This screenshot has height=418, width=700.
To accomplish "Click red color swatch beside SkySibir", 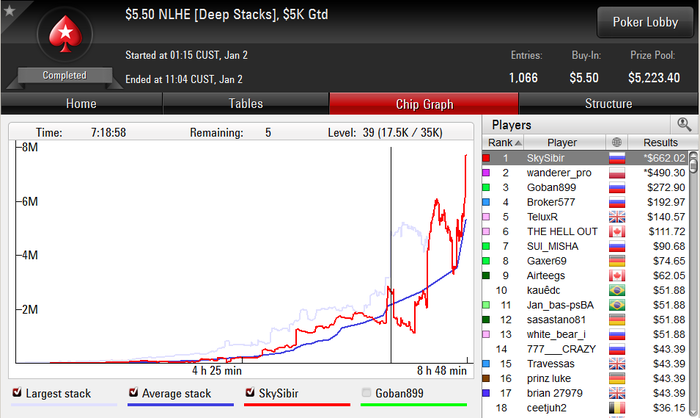I will 486,158.
